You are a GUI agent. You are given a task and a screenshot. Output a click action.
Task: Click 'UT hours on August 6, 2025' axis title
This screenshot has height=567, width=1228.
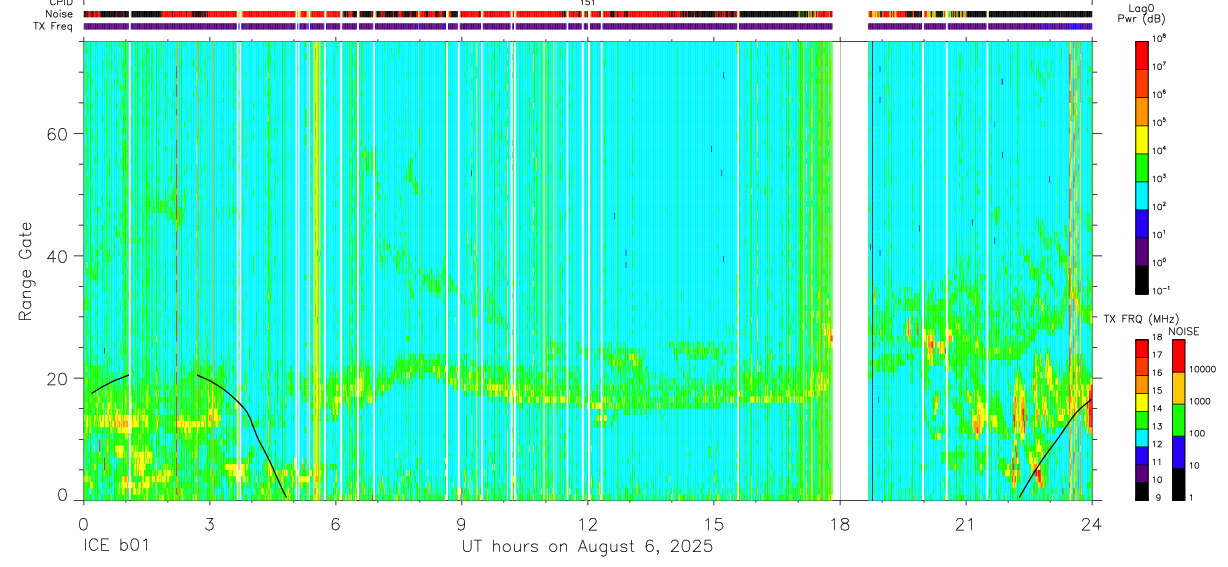click(x=587, y=547)
